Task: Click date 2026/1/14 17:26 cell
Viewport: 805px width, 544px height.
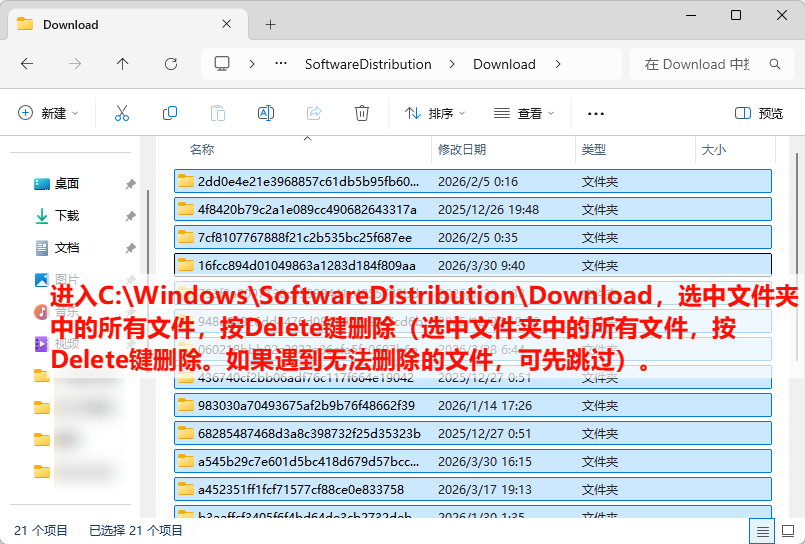Action: pyautogui.click(x=485, y=405)
